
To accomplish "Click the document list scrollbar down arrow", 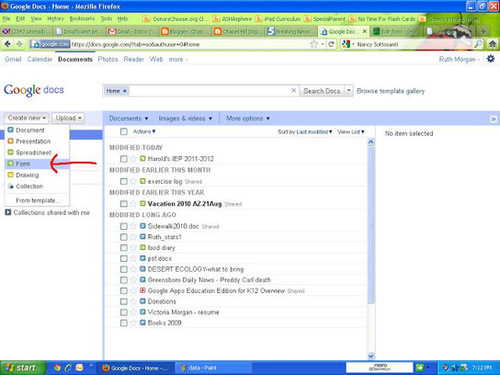I will pos(371,356).
